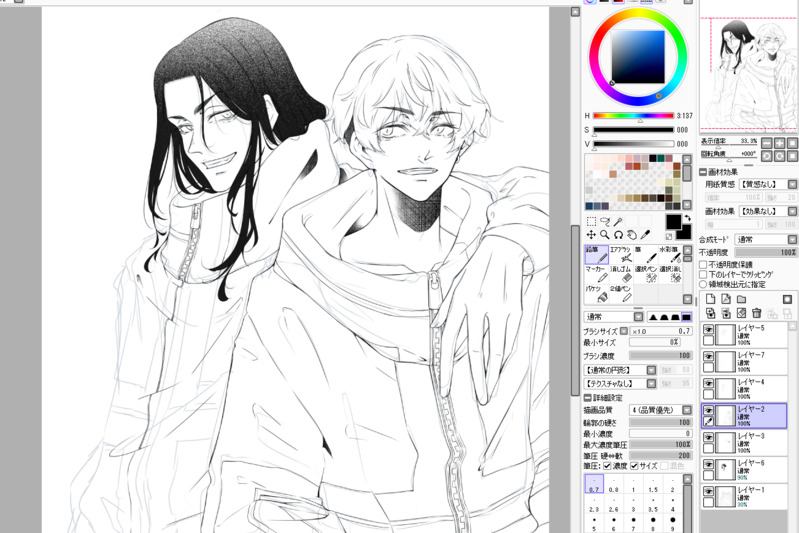799x533 pixels.
Task: Click foreground black color swatch
Action: coord(673,222)
